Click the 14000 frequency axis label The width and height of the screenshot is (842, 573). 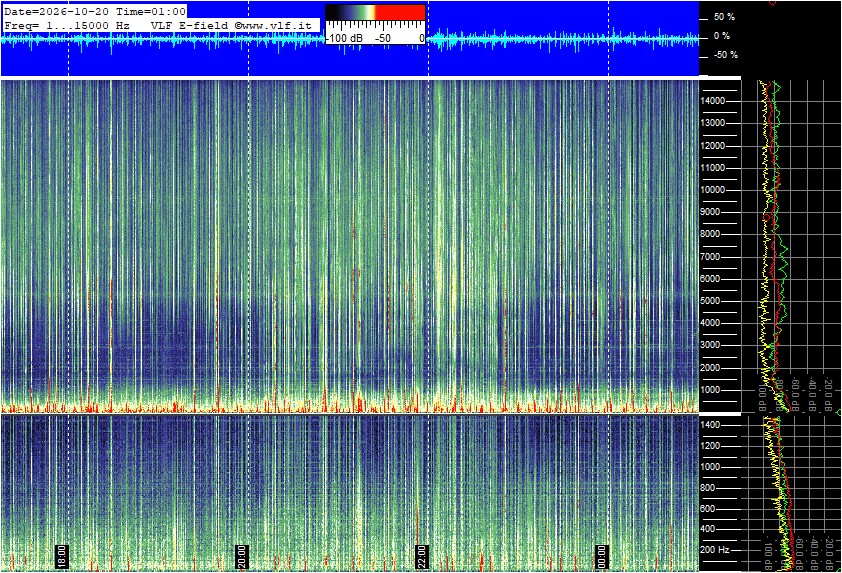click(x=713, y=101)
